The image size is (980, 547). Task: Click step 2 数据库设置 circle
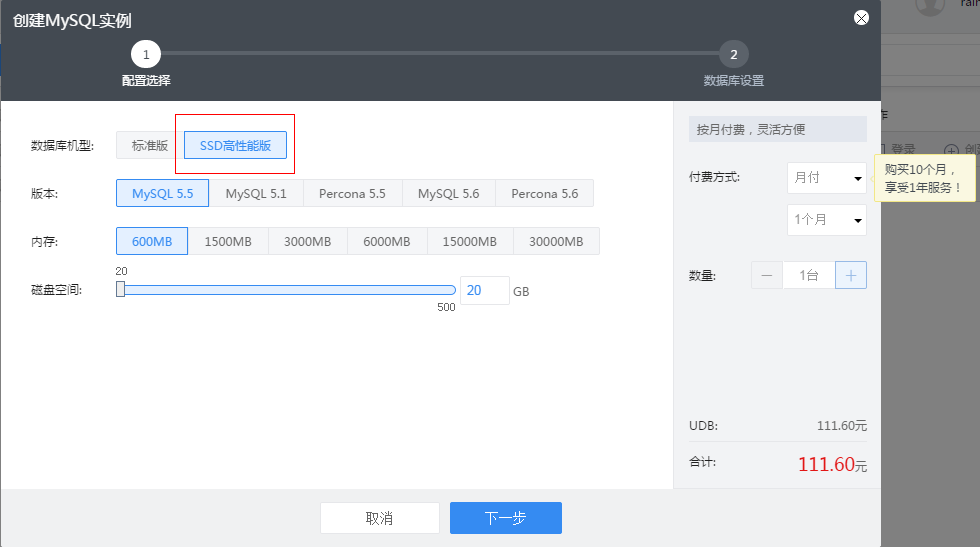tap(734, 54)
